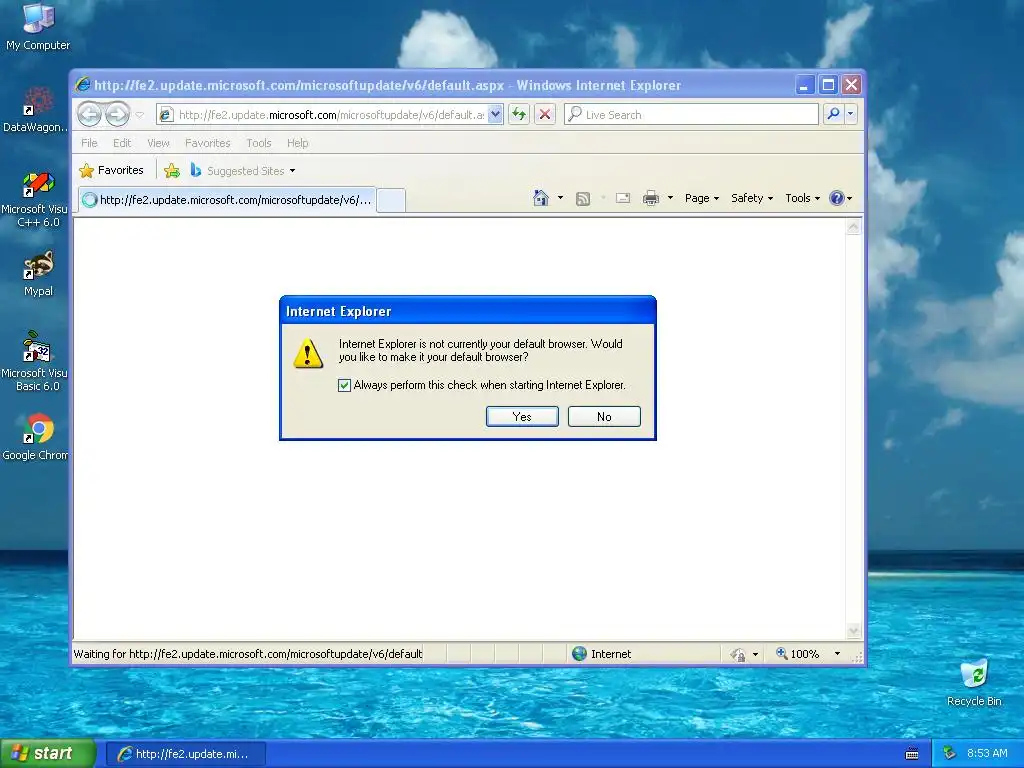Open the Tools command bar menu
Screen dimensions: 1024x768
(802, 199)
